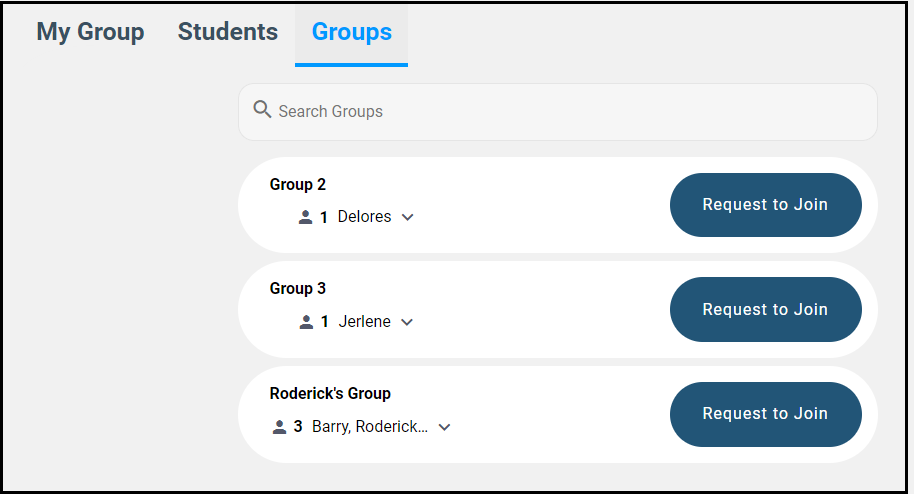
Task: Click member name Delores
Action: pos(364,217)
